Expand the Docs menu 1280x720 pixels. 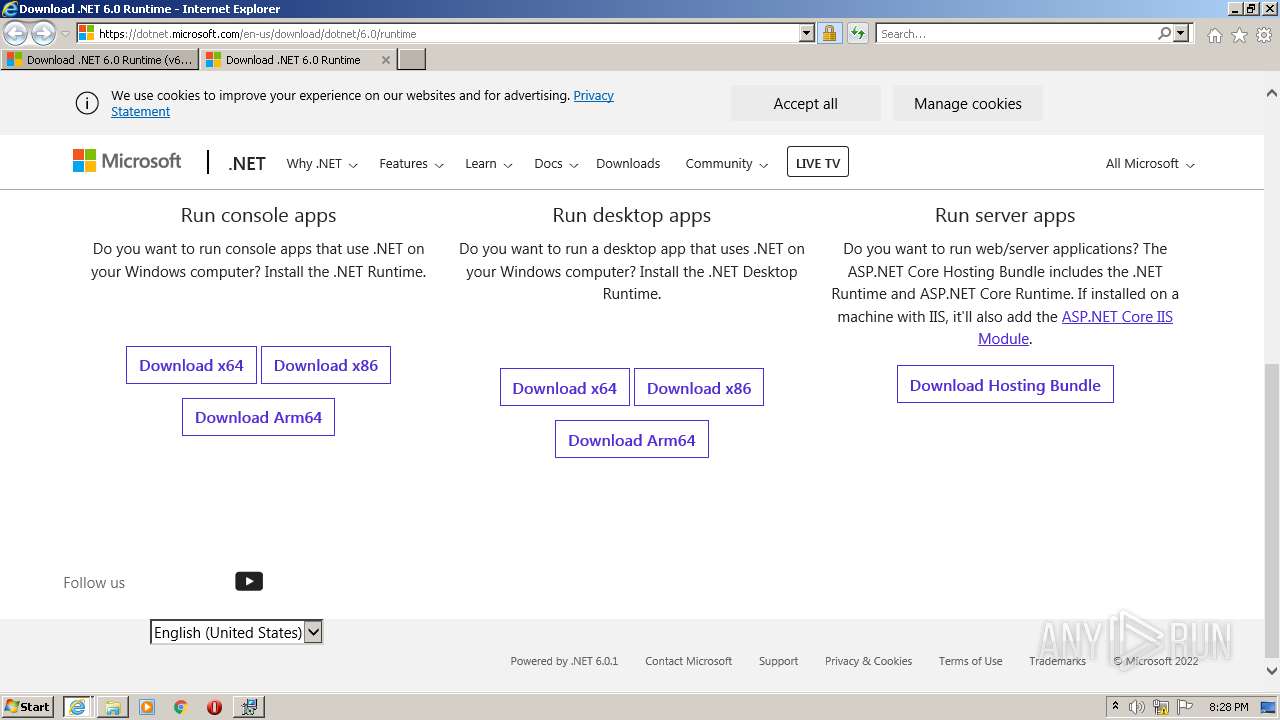pyautogui.click(x=556, y=163)
